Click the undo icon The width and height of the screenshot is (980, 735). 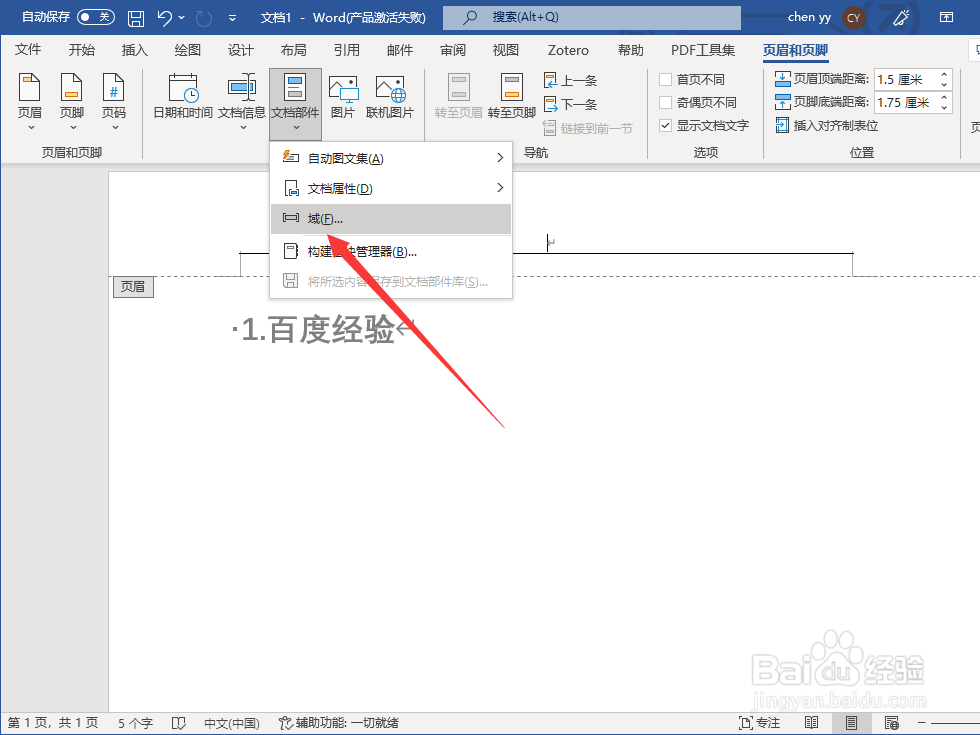tap(164, 18)
